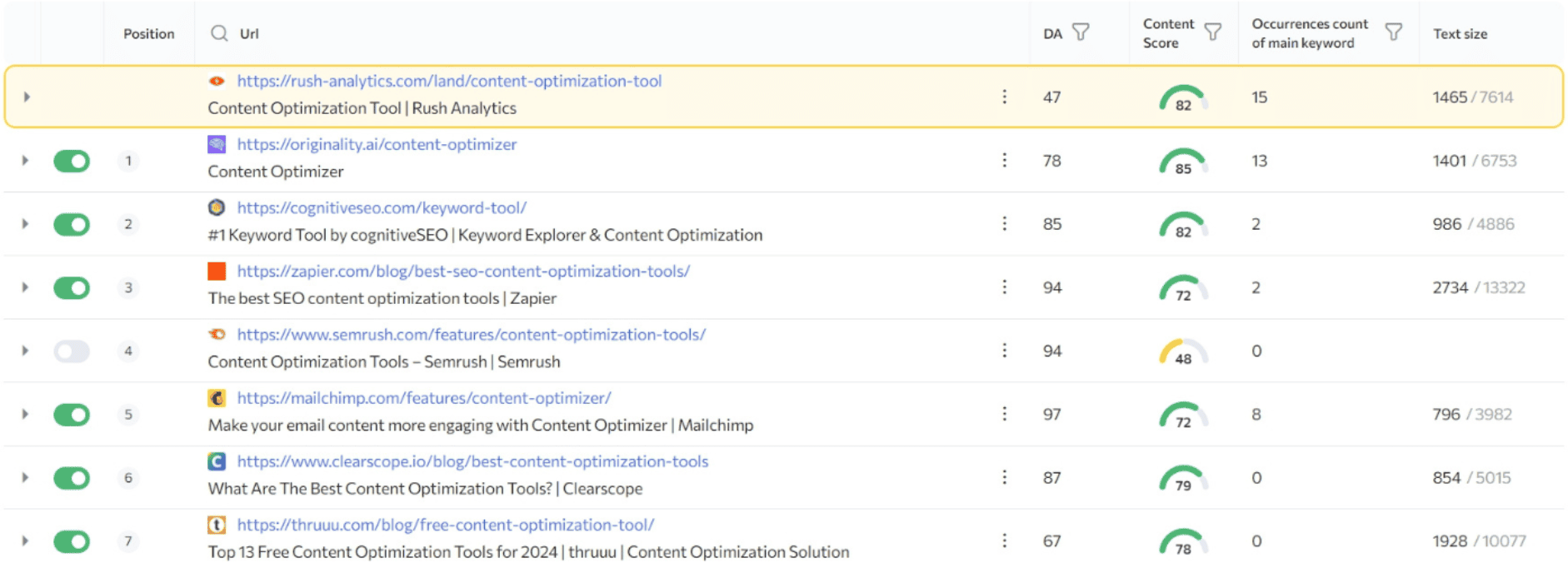This screenshot has height=563, width=1568.
Task: Expand the cognitiveseo.com row details
Action: [25, 223]
